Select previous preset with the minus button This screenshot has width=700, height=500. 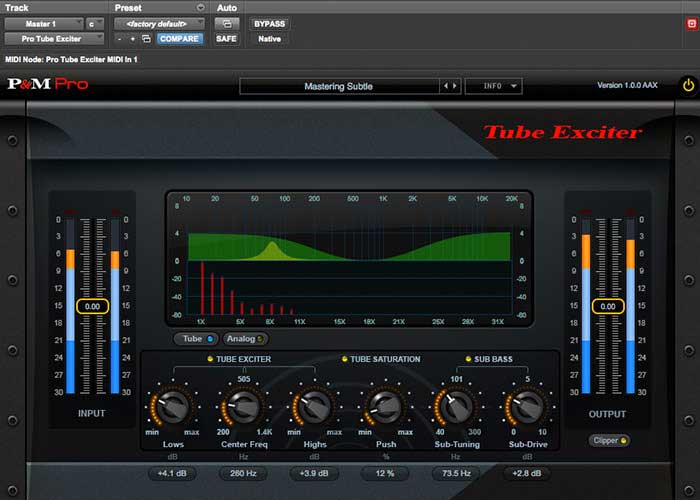coord(119,39)
